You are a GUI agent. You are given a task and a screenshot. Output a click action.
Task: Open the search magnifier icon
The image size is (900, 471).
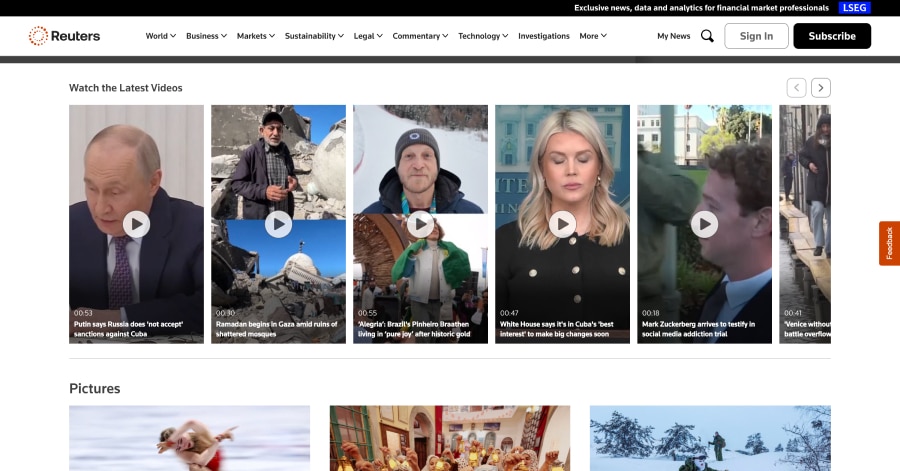click(707, 36)
